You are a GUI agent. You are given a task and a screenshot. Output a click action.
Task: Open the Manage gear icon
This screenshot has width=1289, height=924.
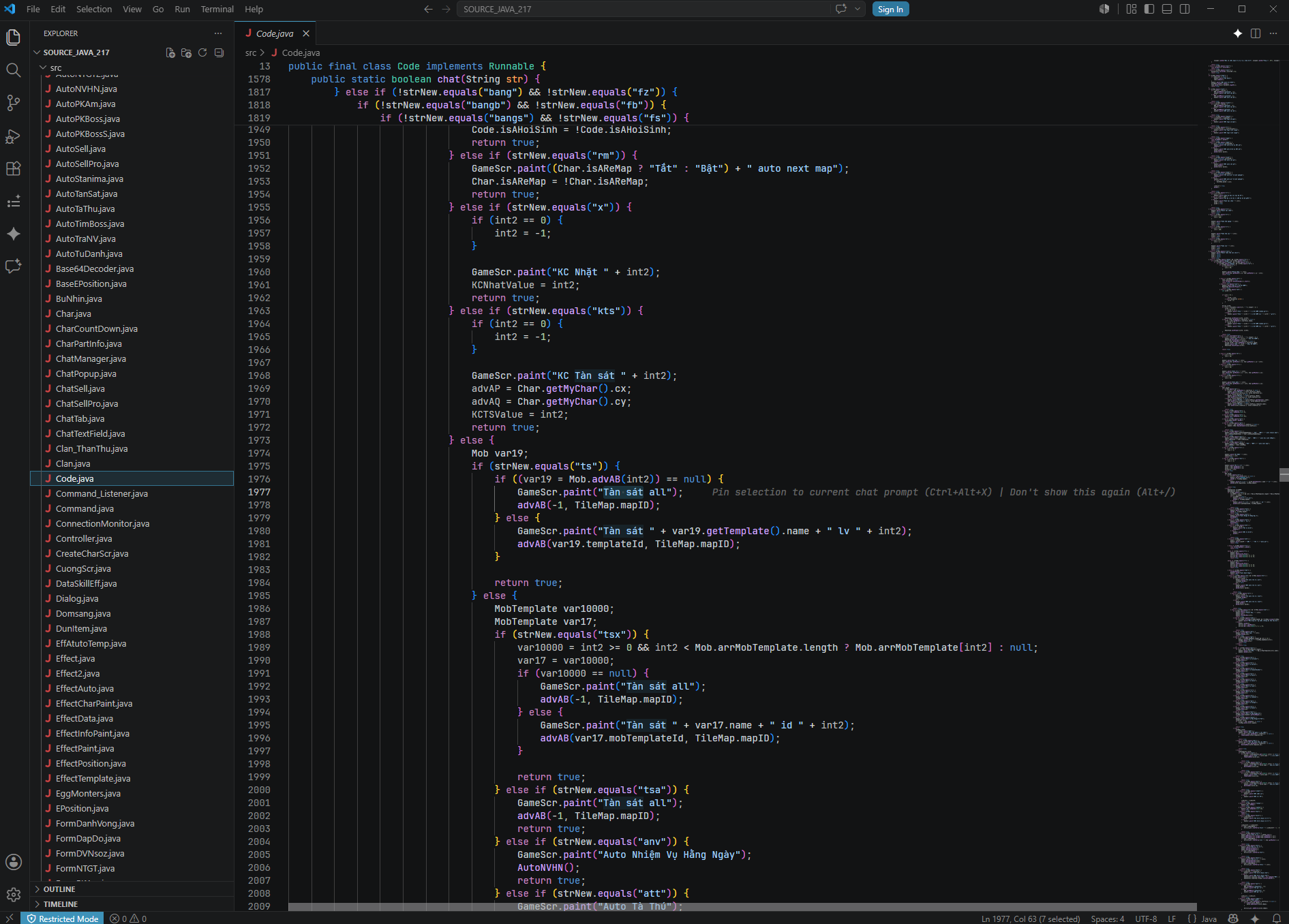14,894
